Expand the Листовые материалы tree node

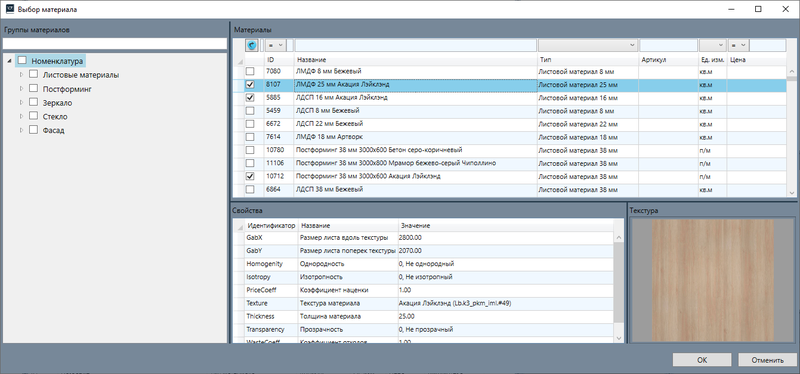click(x=21, y=75)
